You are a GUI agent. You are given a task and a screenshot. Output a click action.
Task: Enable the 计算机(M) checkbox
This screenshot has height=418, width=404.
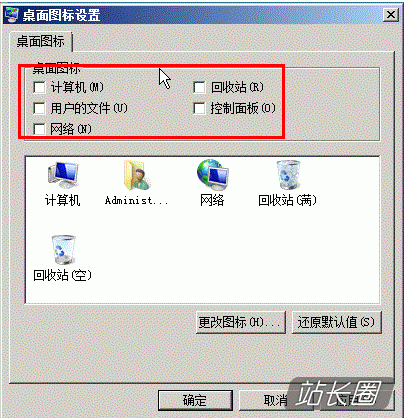(39, 87)
